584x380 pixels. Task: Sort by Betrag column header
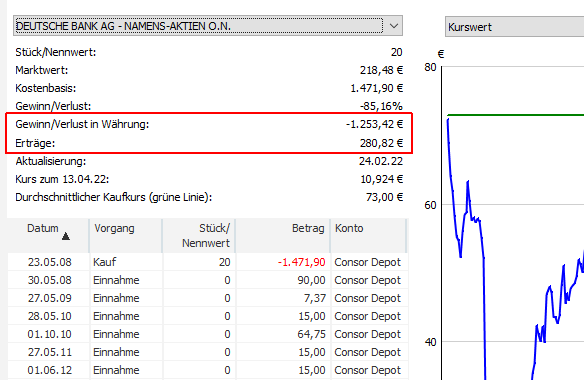(283, 235)
